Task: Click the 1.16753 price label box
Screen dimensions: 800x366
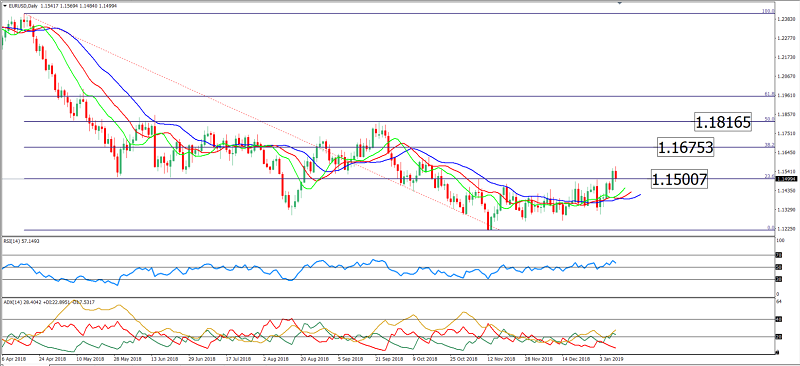Action: (686, 148)
